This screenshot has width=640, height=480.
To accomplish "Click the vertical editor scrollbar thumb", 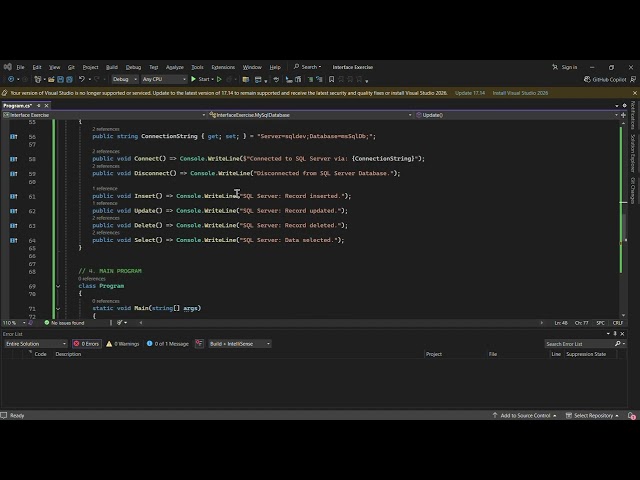I will (x=623, y=227).
